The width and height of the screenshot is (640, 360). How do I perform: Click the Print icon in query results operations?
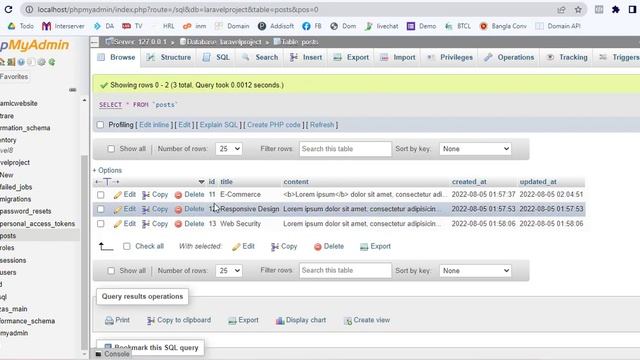[x=109, y=321]
